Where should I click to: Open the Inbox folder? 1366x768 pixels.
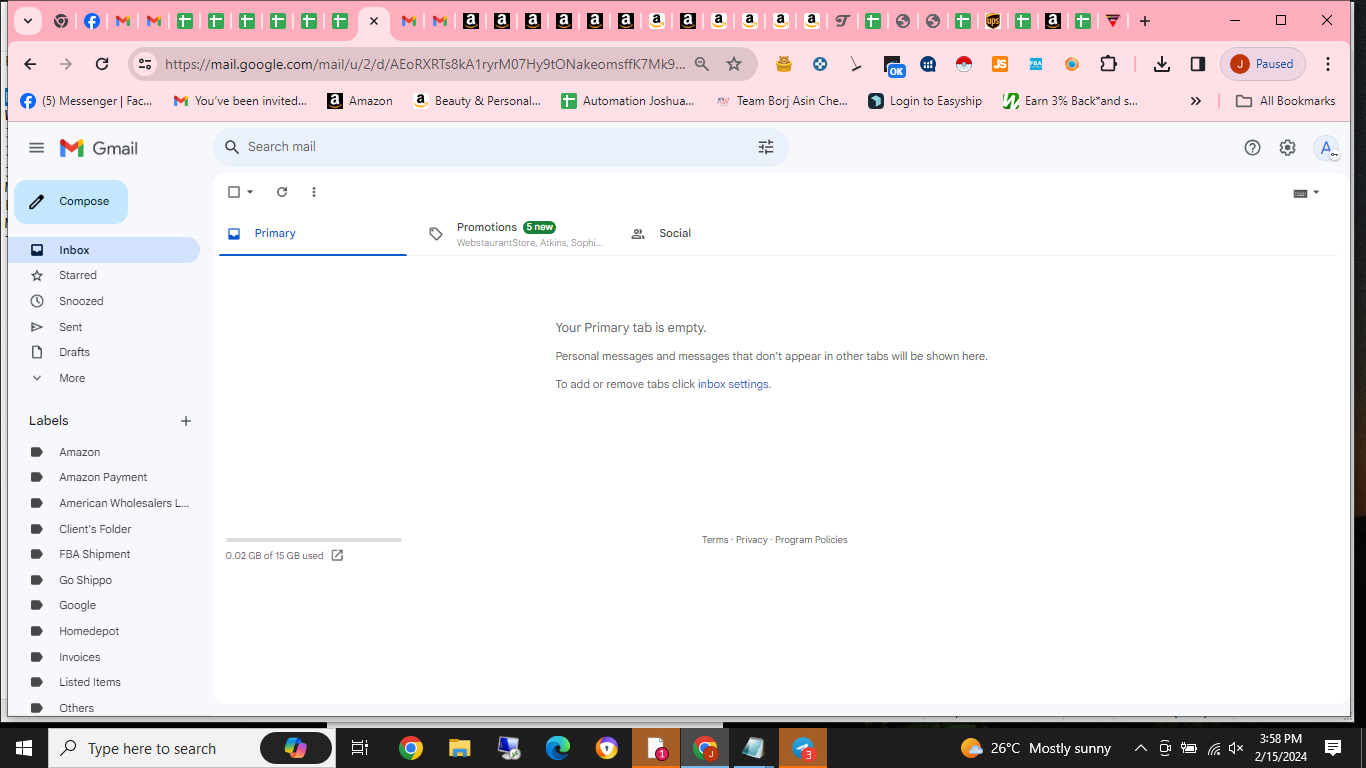(x=104, y=250)
